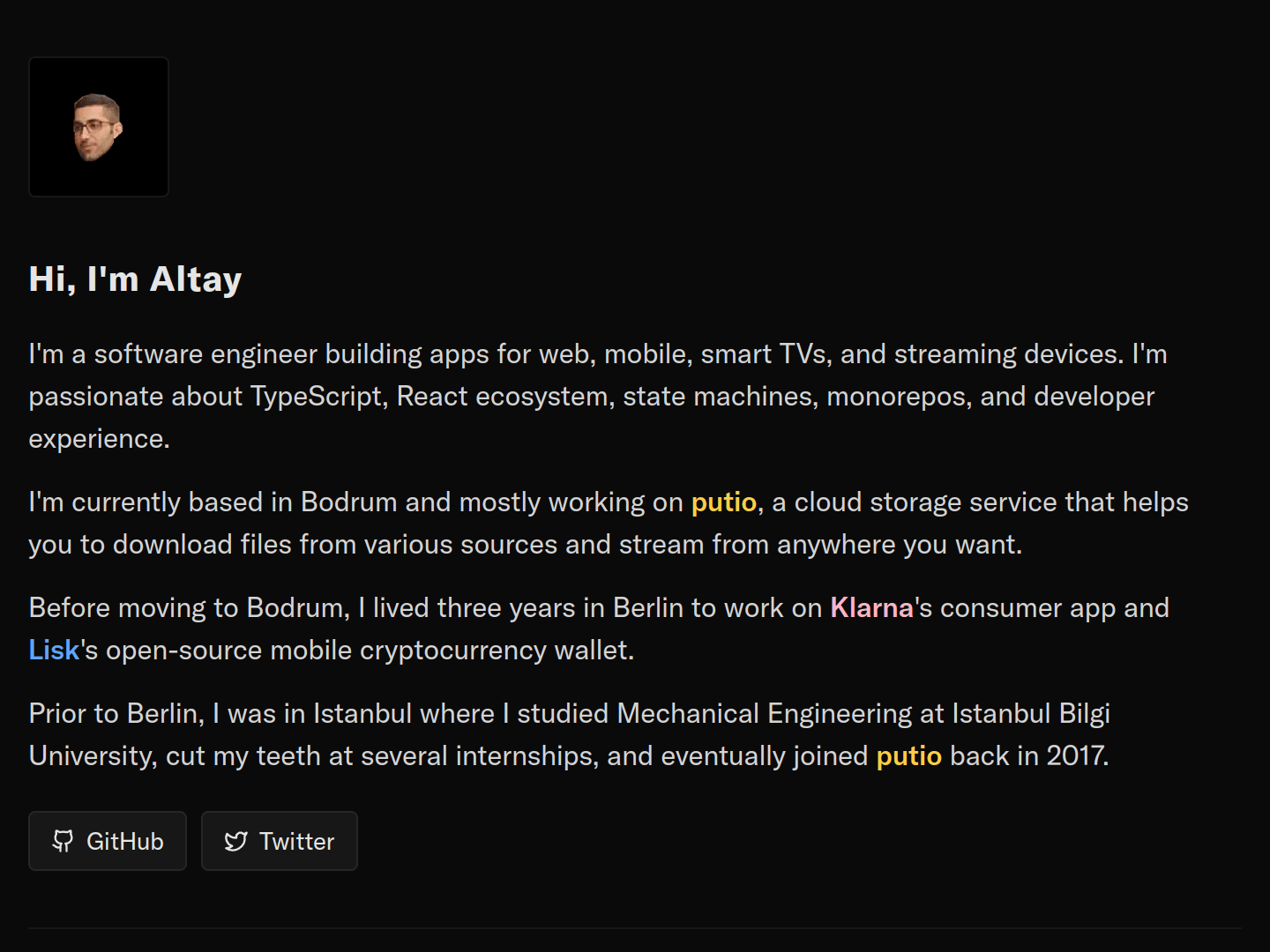Click the "open-source mobile cryptocurrency wallet" text
Screen dimensions: 1270x952
click(370, 651)
